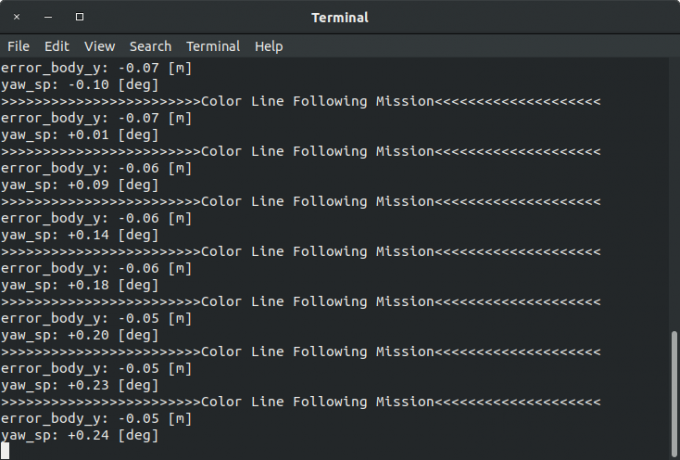The width and height of the screenshot is (680, 460).
Task: Click the block cursor at the prompt
Action: (5, 451)
